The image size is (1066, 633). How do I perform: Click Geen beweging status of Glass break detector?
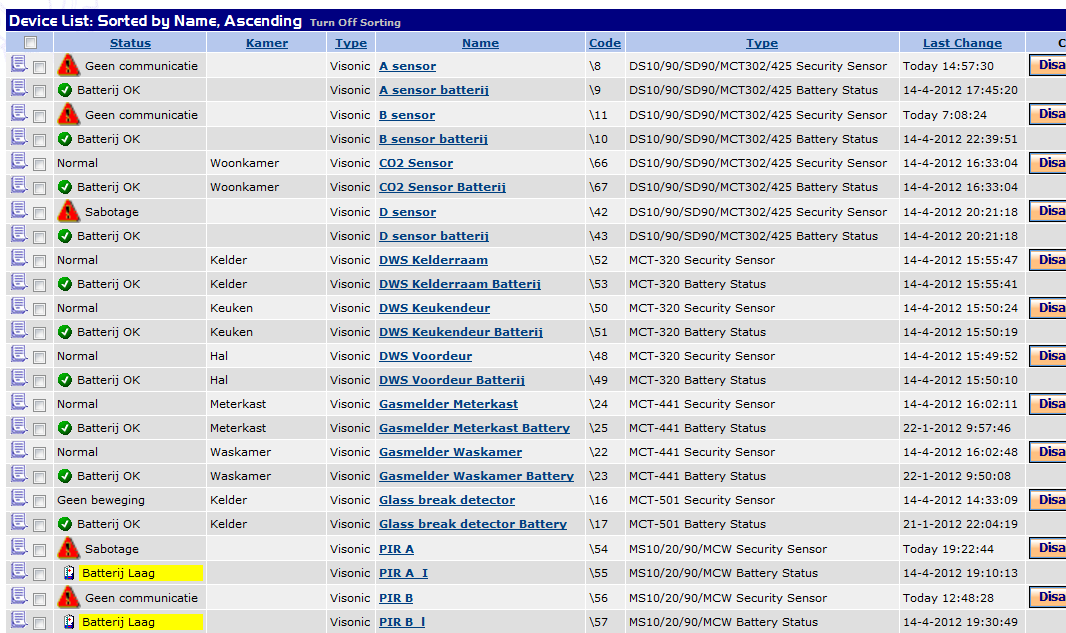point(101,500)
